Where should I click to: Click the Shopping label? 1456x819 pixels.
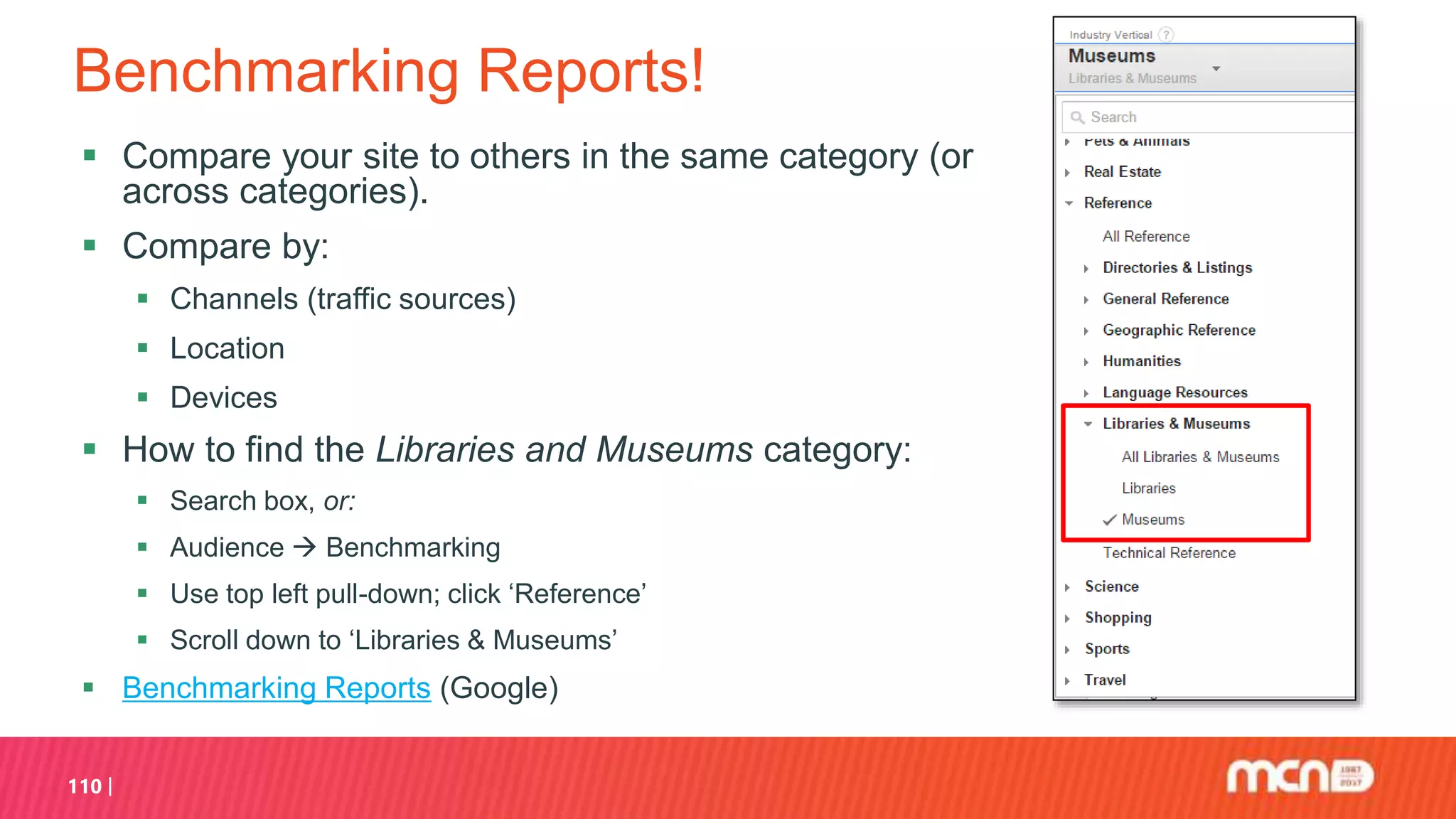(1118, 618)
